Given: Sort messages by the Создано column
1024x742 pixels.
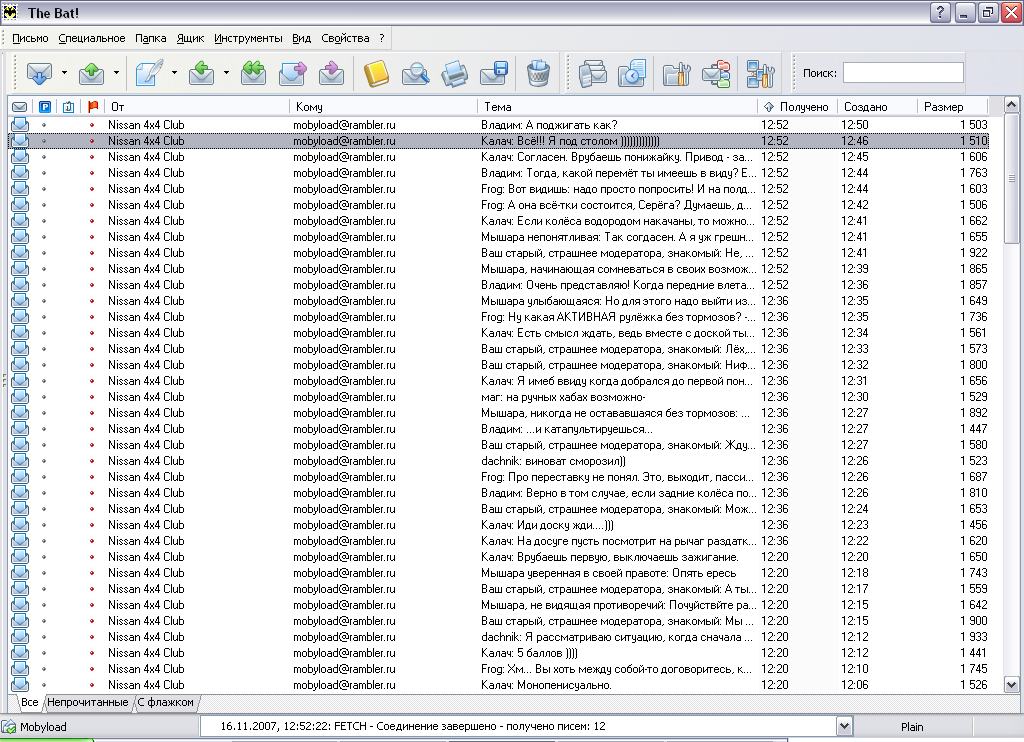Looking at the screenshot, I should [x=878, y=106].
